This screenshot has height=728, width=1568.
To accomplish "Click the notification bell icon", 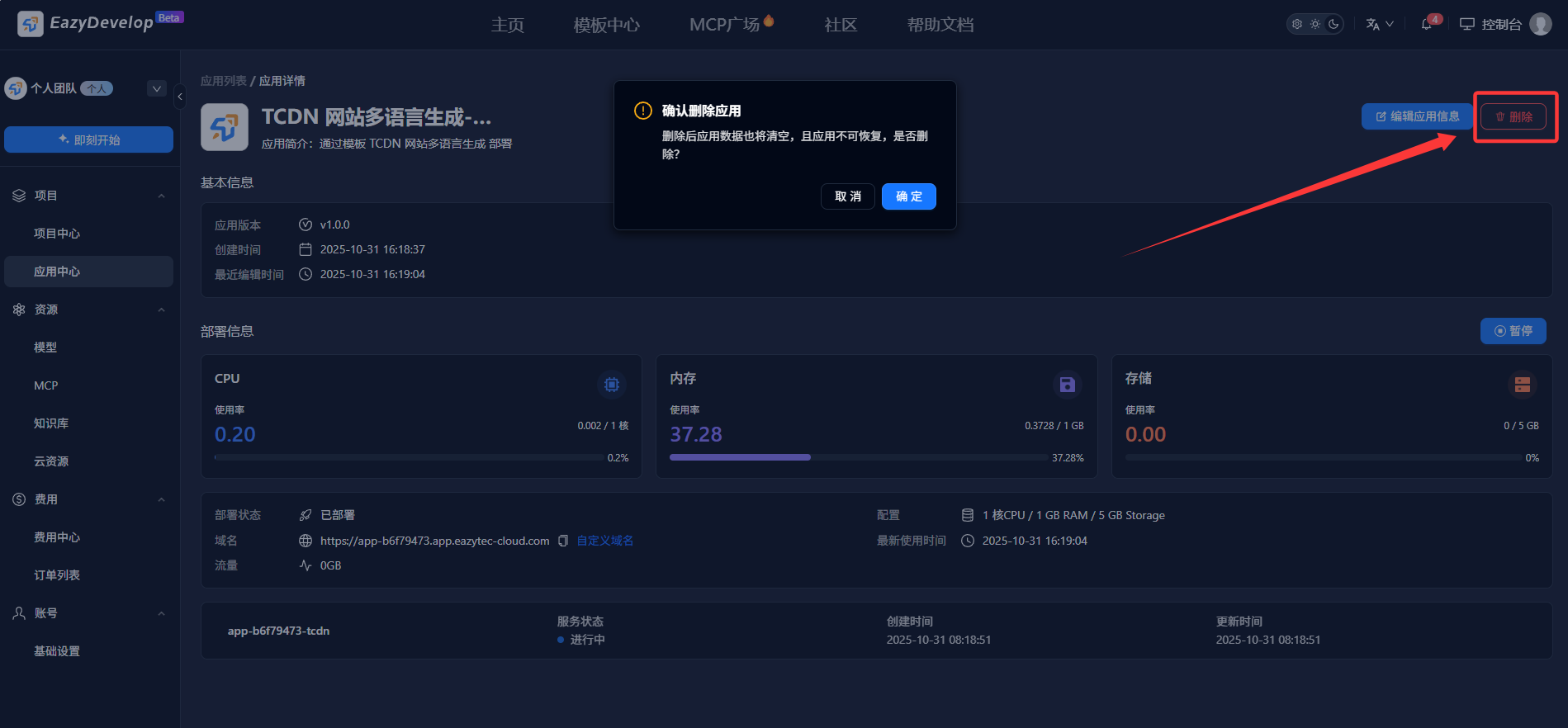I will point(1426,25).
